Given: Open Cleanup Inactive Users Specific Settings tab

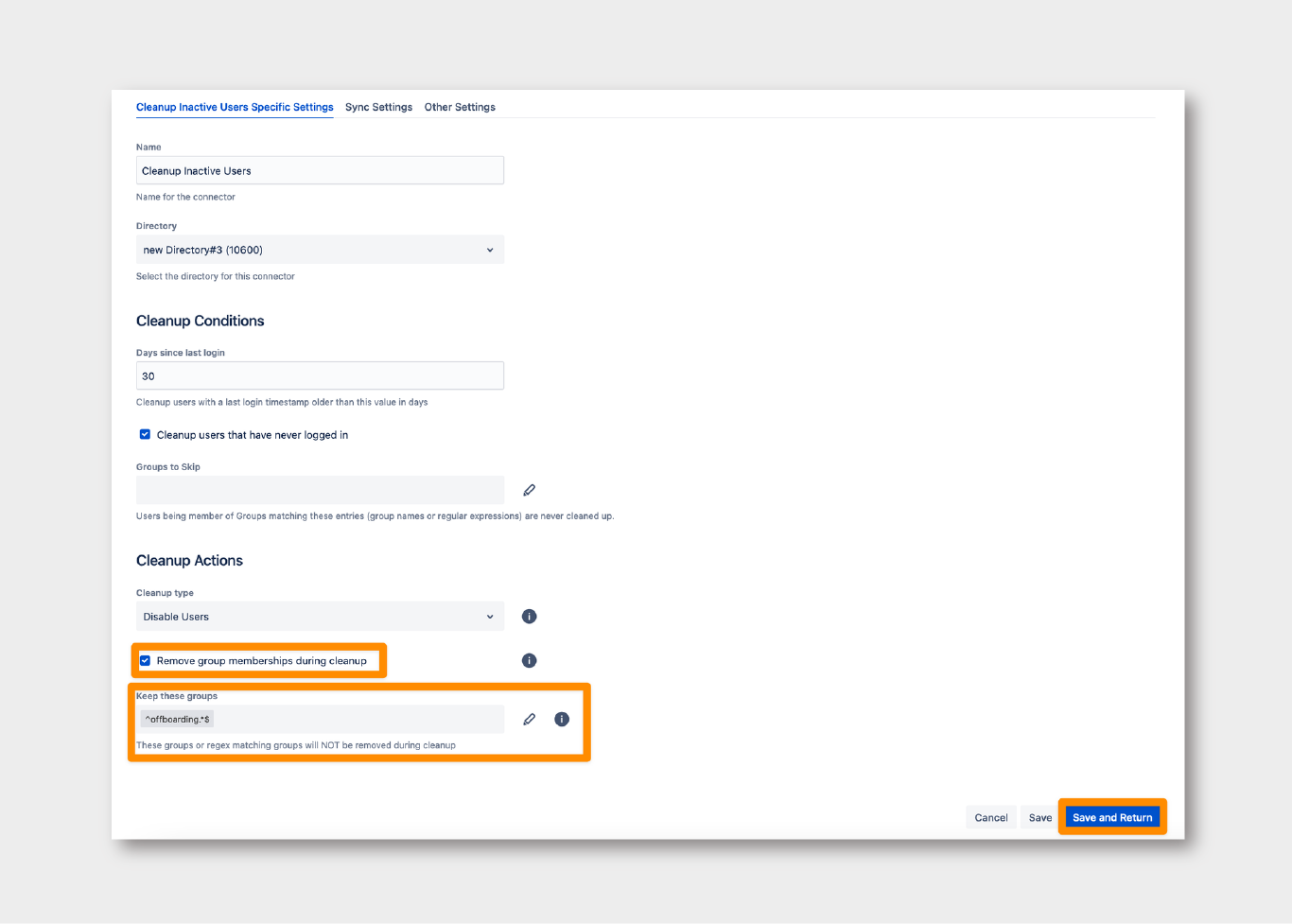Looking at the screenshot, I should (x=235, y=107).
